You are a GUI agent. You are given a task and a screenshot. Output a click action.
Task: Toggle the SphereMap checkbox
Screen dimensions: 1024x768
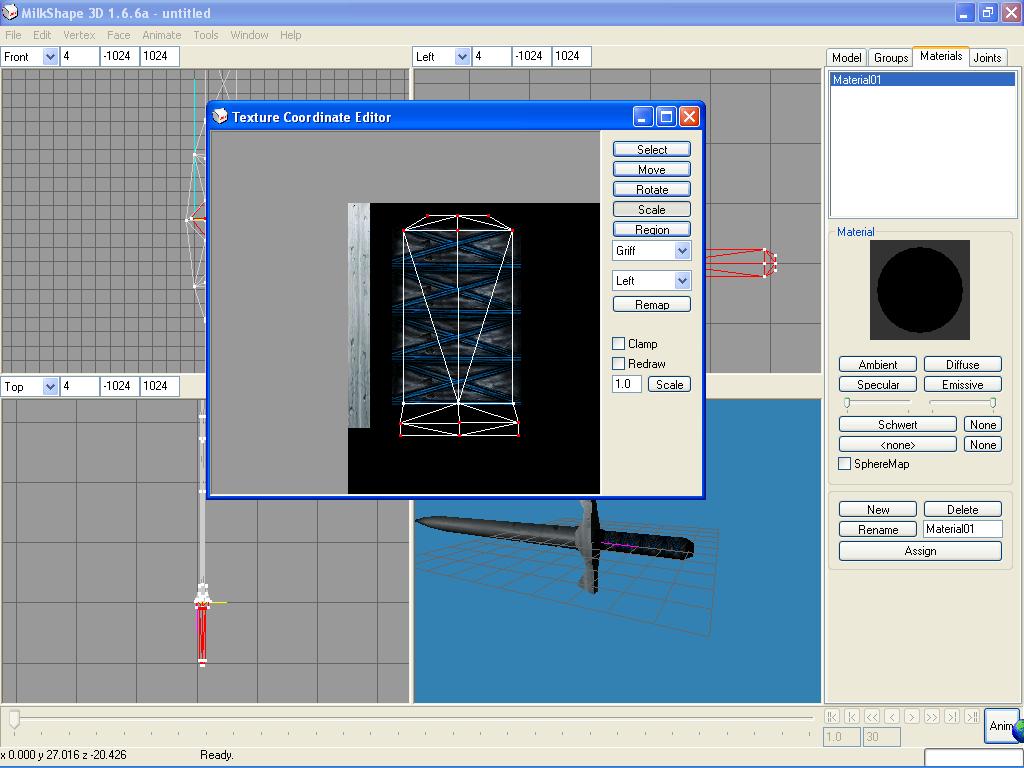click(845, 463)
